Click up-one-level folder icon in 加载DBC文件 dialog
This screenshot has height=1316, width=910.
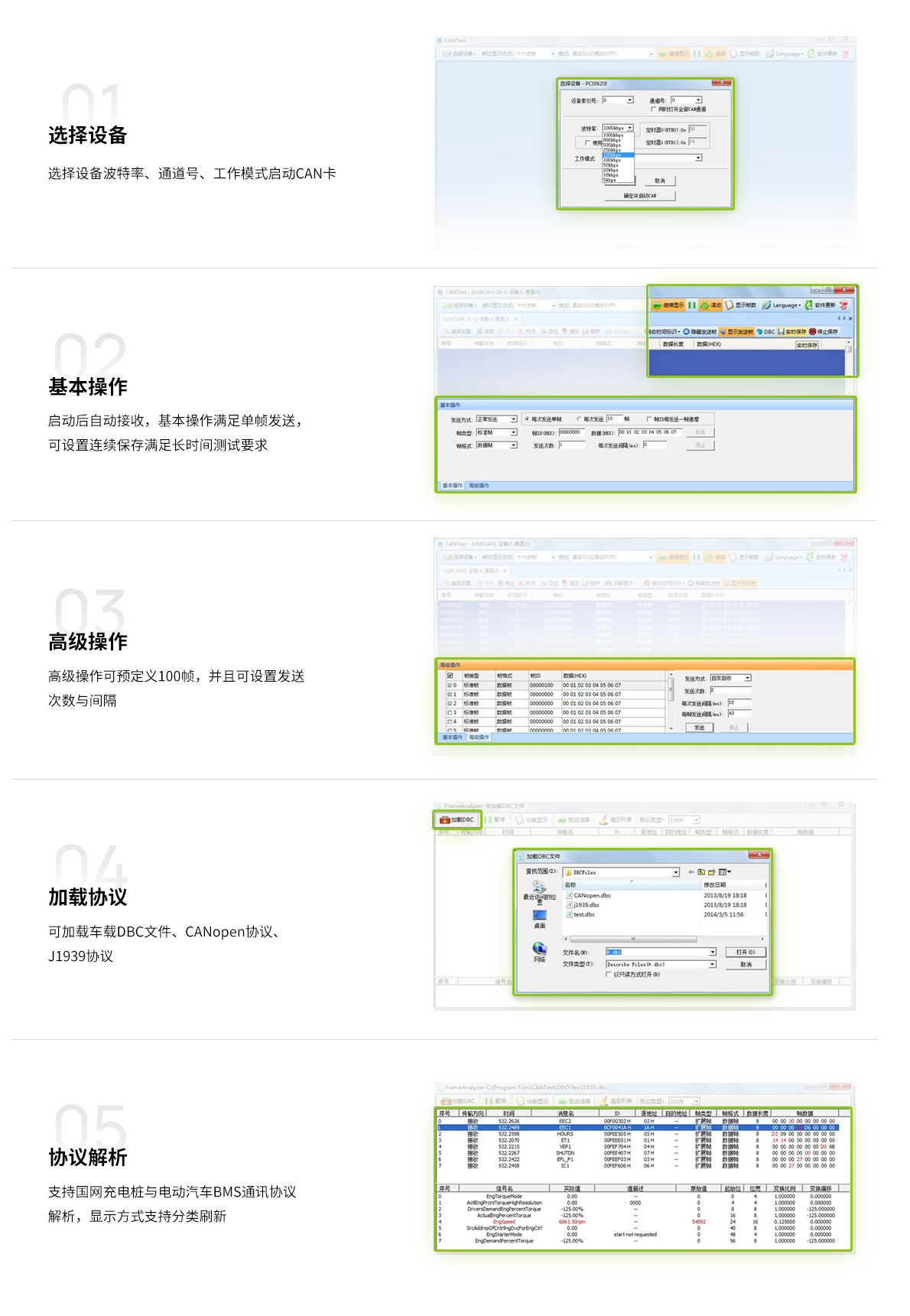701,872
